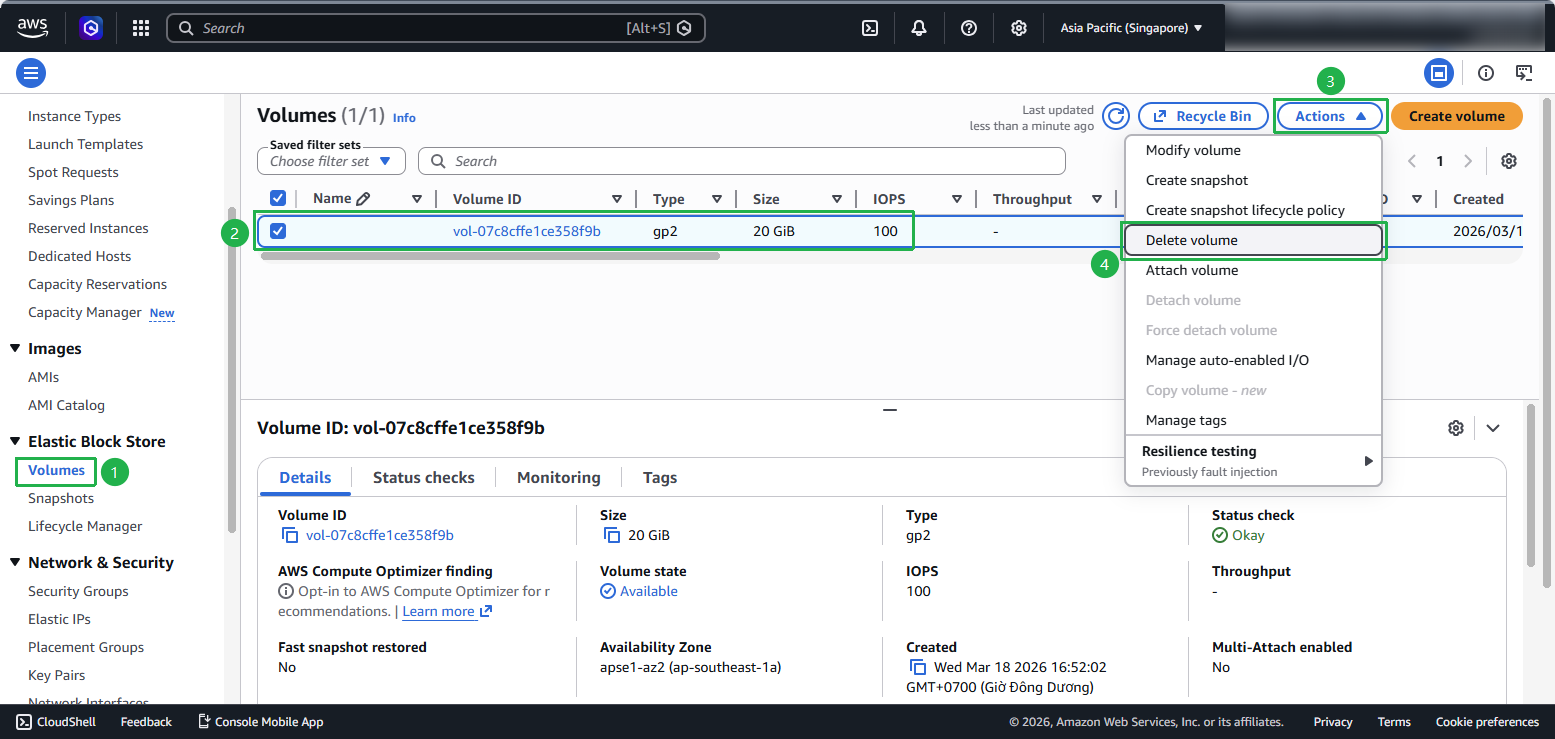The width and height of the screenshot is (1555, 739).
Task: Open vol-07c8cffe1ce358f9b link in table row
Action: click(527, 231)
